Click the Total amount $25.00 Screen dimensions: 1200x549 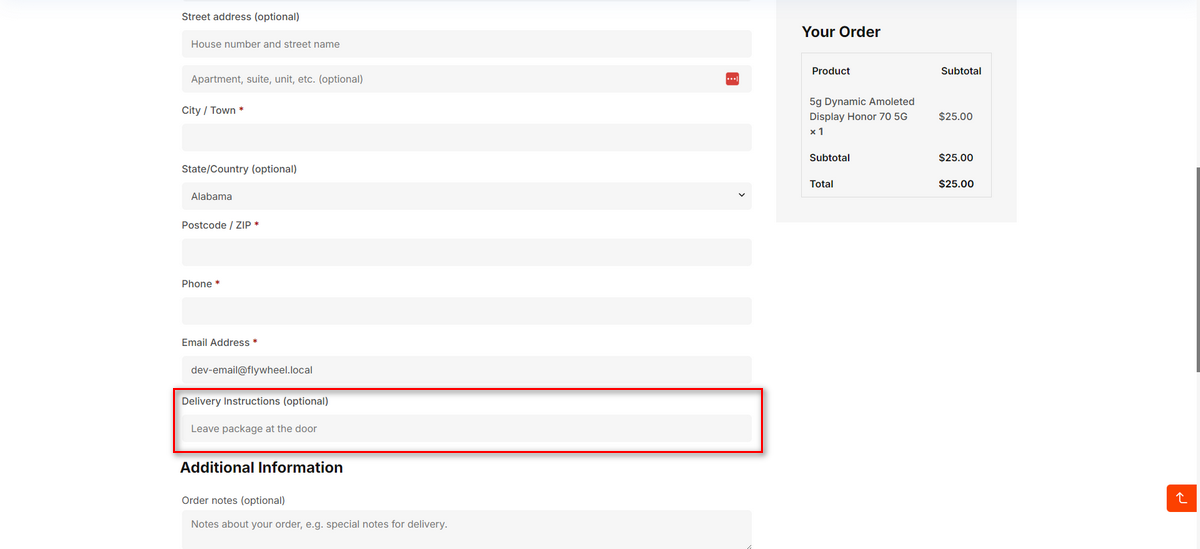pyautogui.click(x=956, y=184)
